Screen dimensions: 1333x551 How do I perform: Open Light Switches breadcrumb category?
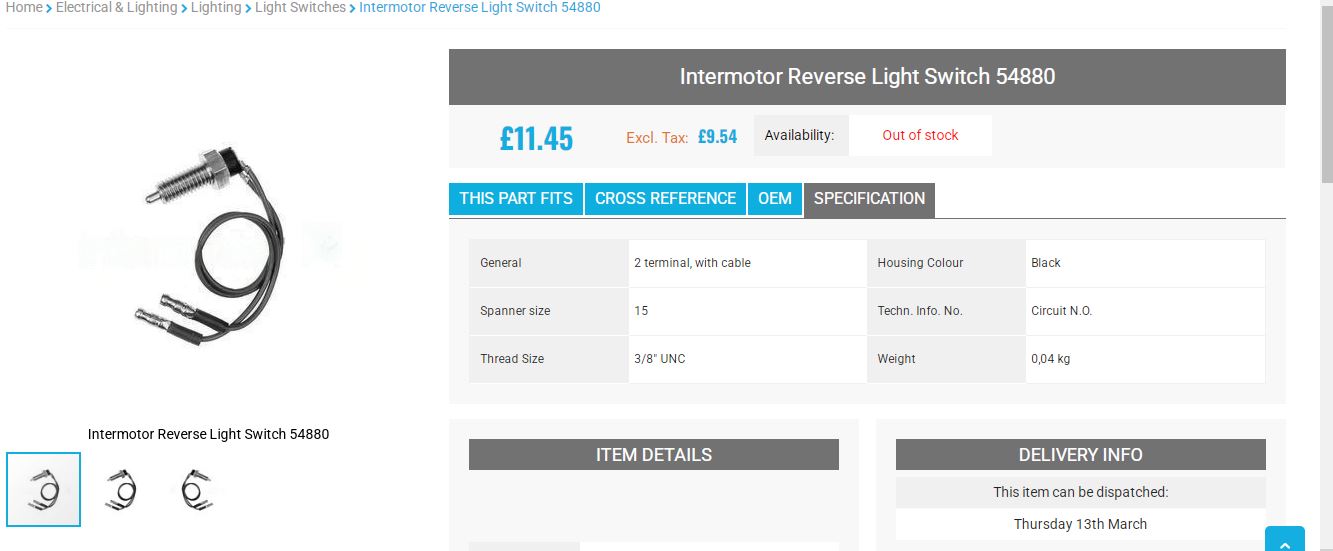(300, 7)
